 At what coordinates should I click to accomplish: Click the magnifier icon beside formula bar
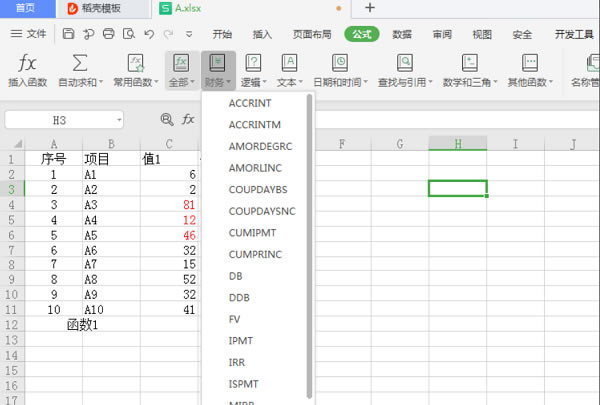[167, 120]
